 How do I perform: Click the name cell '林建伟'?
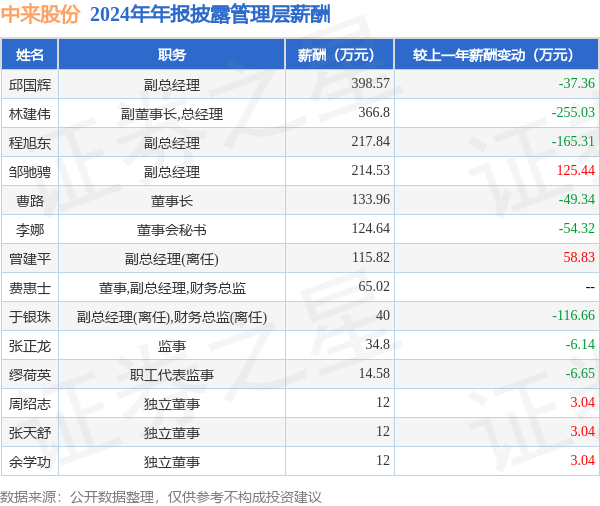point(29,114)
